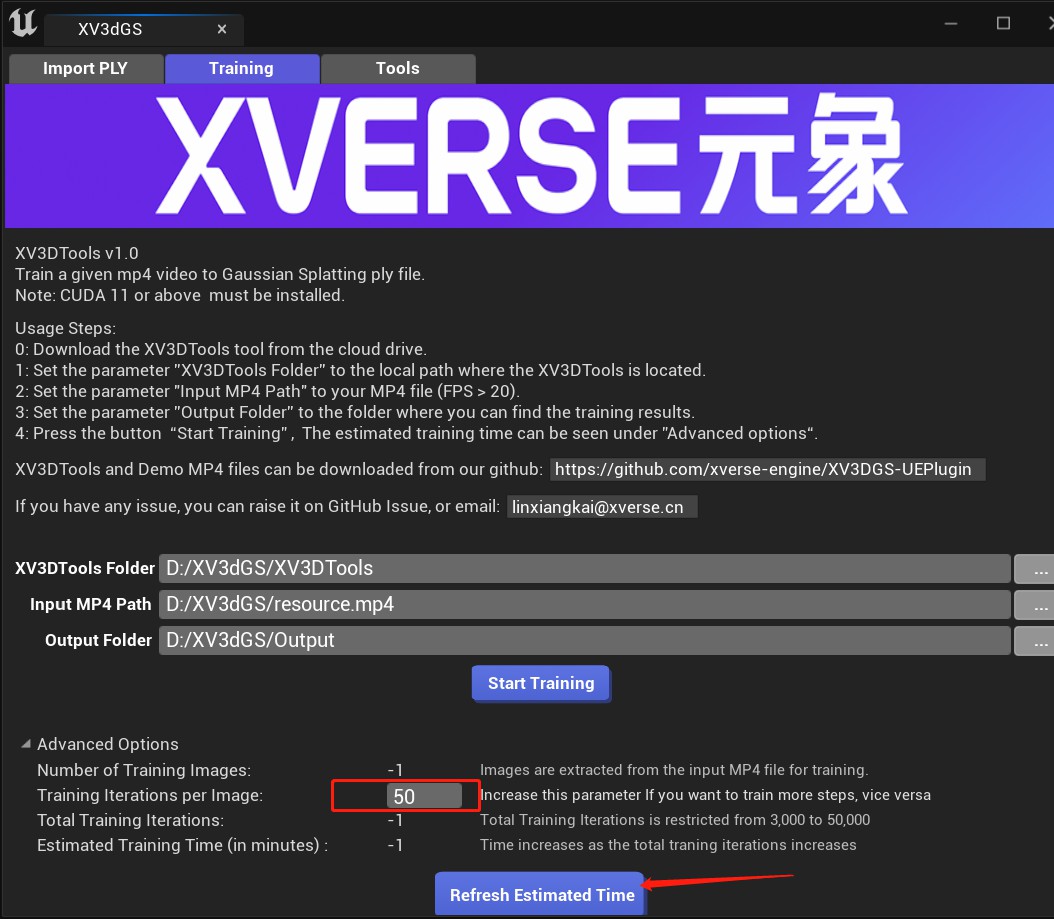
Task: Switch to the Tools tab
Action: tap(398, 69)
